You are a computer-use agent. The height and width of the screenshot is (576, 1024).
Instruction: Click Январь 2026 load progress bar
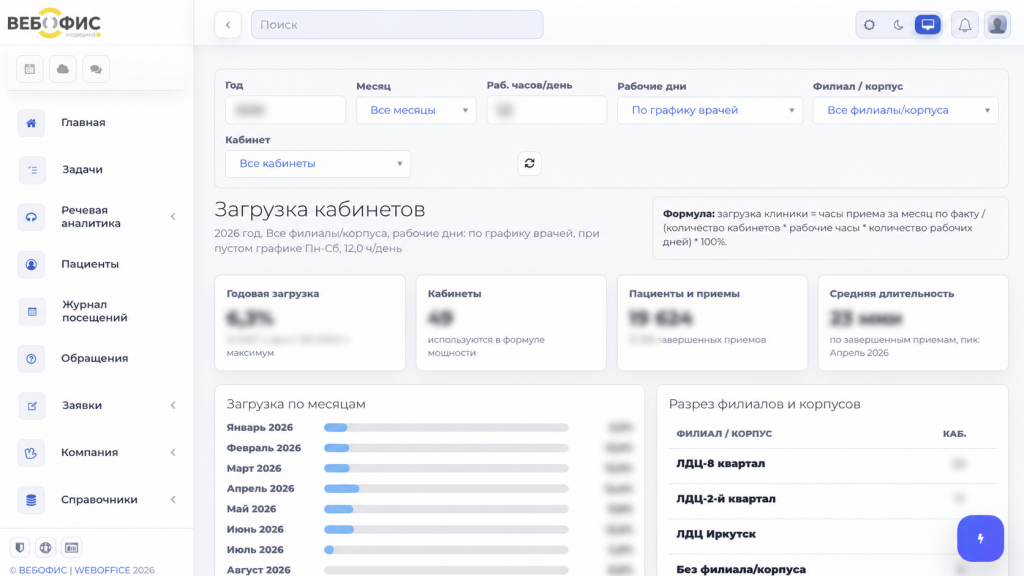pyautogui.click(x=446, y=428)
